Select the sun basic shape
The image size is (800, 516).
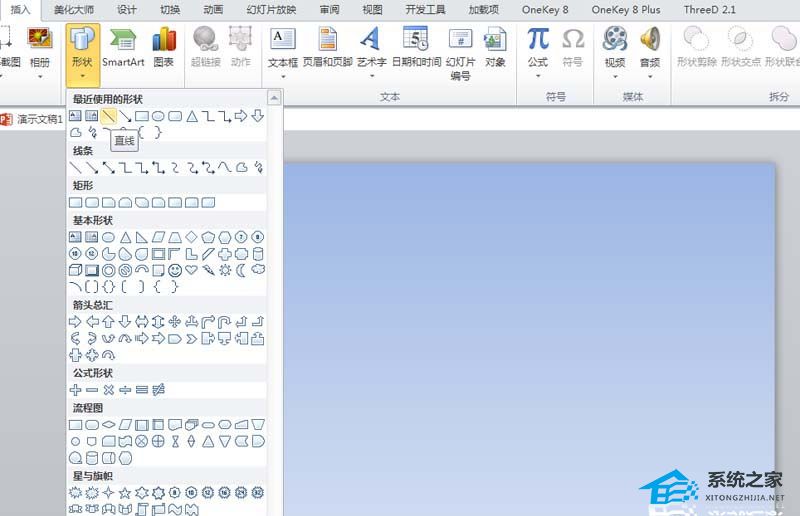tap(225, 270)
